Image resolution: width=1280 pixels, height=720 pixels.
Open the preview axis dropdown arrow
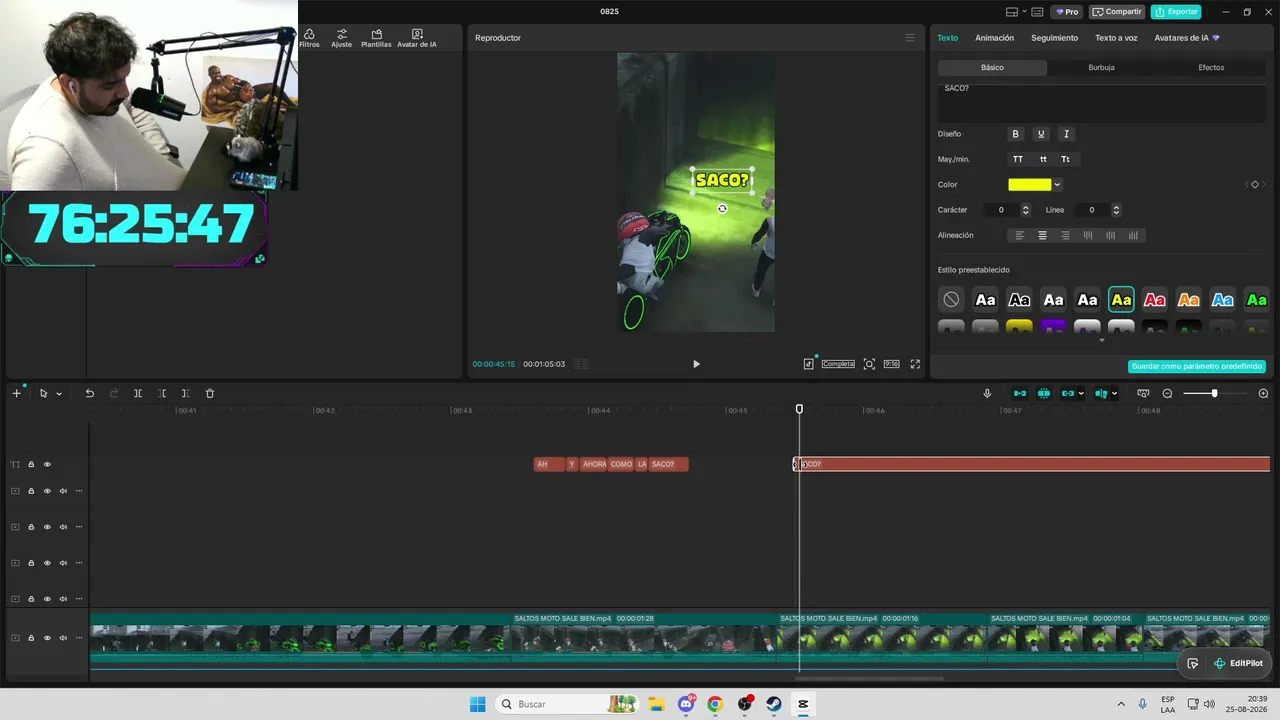click(x=1114, y=394)
